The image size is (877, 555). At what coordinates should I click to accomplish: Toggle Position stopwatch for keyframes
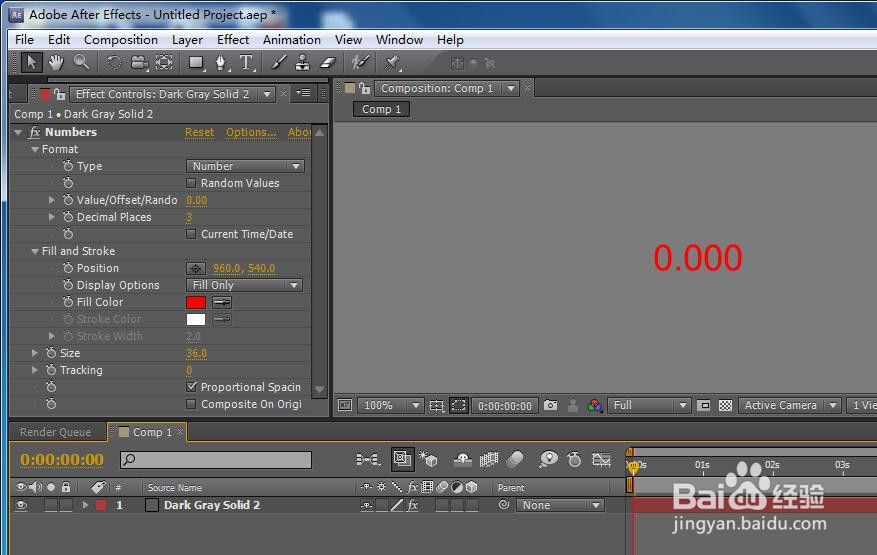(68, 268)
